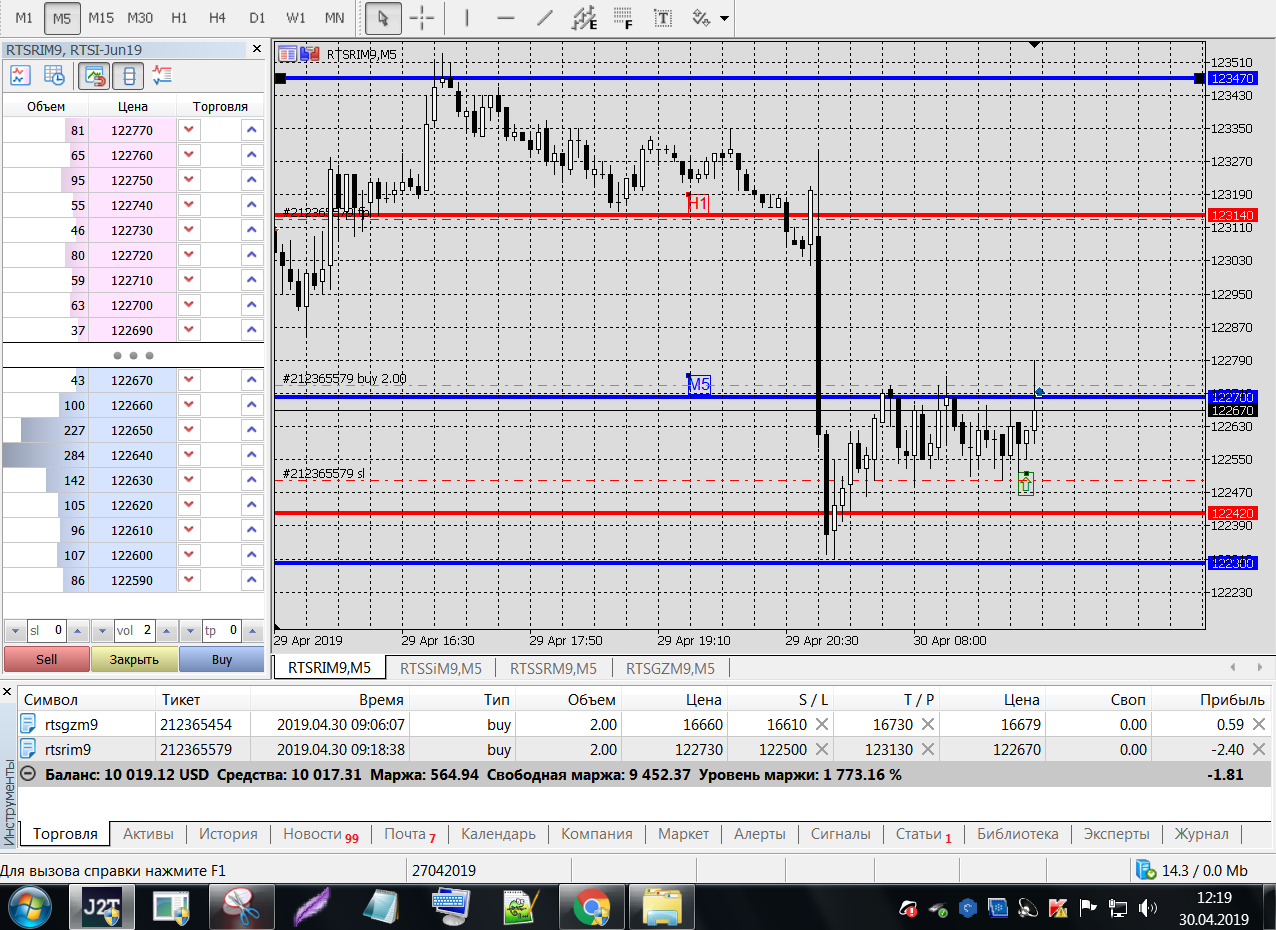Select the red 122420 level line label
This screenshot has height=930, width=1276.
(1232, 513)
